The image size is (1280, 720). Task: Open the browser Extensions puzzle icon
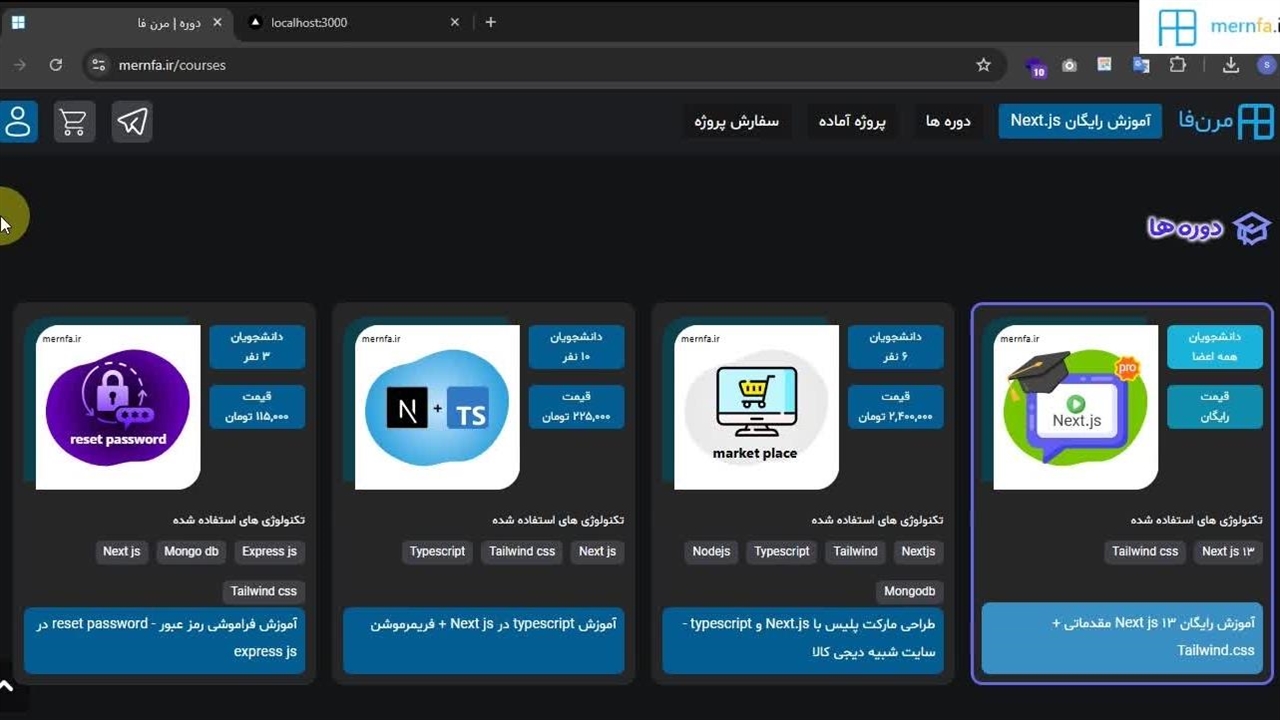coord(1178,65)
